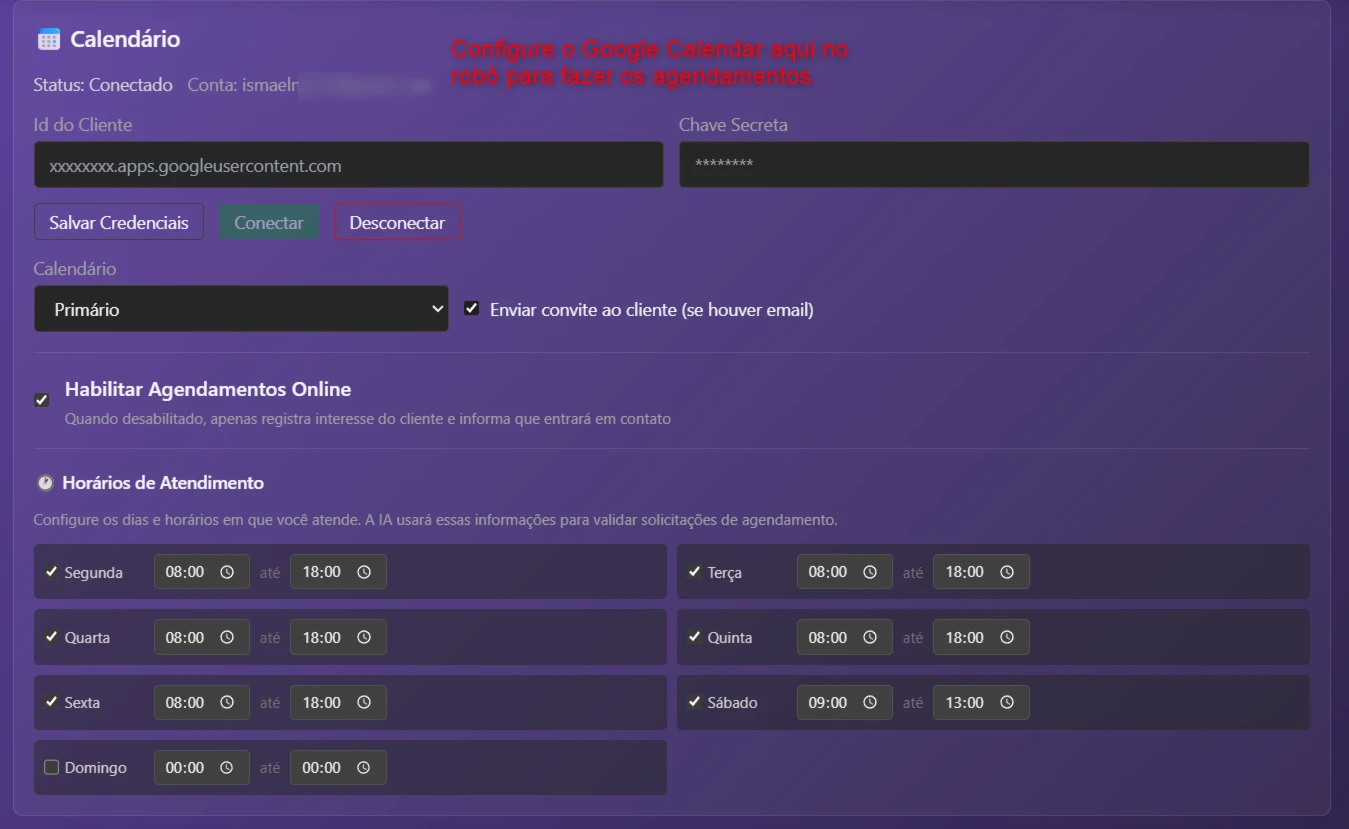Click clock icon in Quinta end time

tap(1007, 637)
